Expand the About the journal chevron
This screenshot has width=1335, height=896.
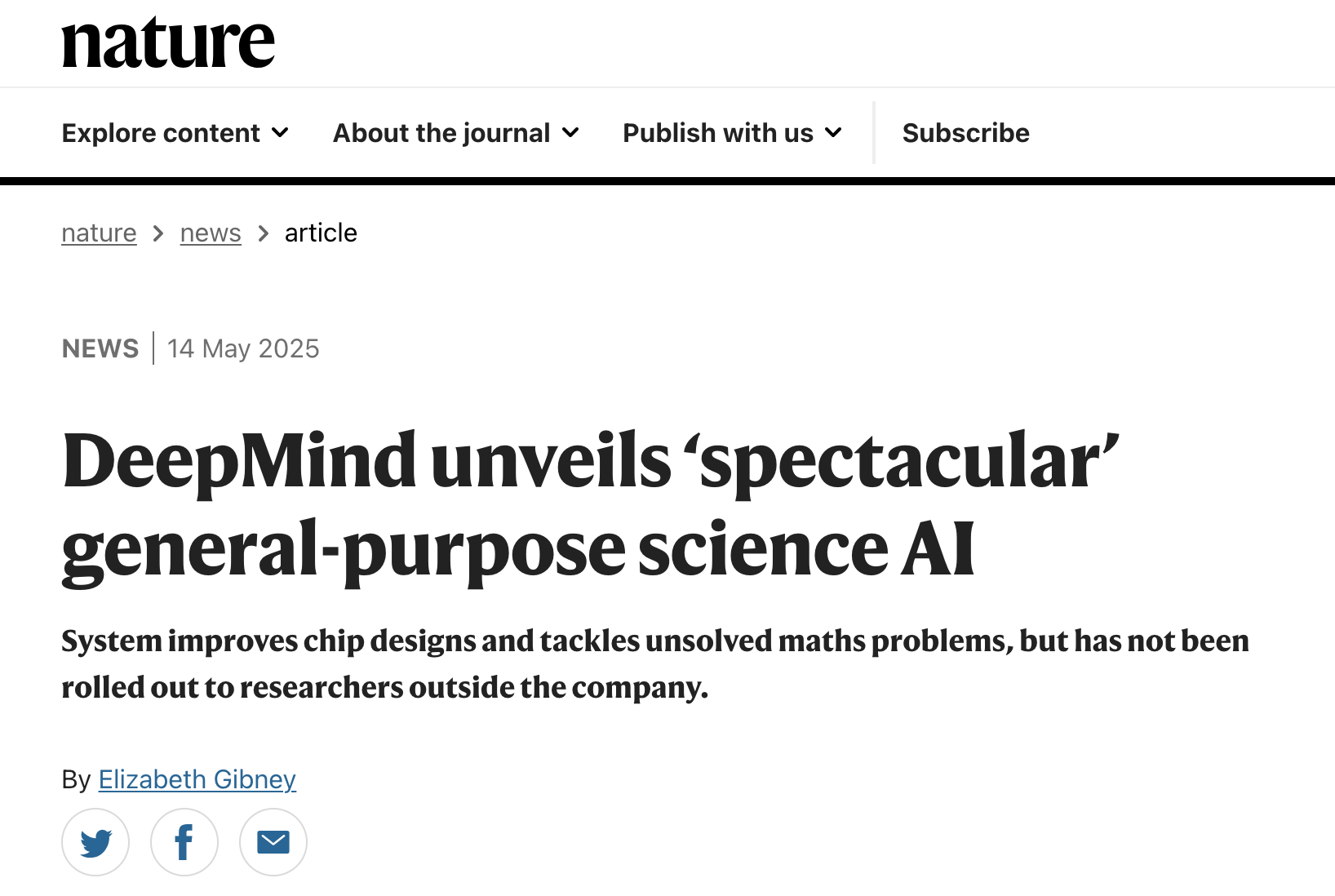coord(570,132)
